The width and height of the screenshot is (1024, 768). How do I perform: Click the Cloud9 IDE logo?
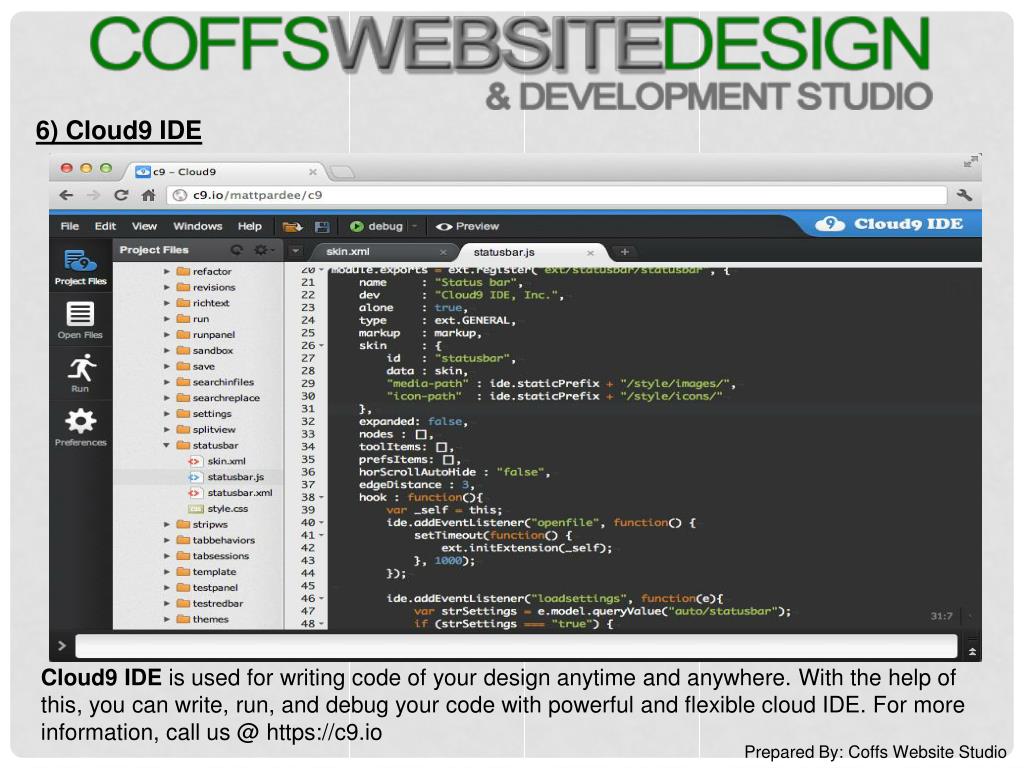click(x=889, y=224)
